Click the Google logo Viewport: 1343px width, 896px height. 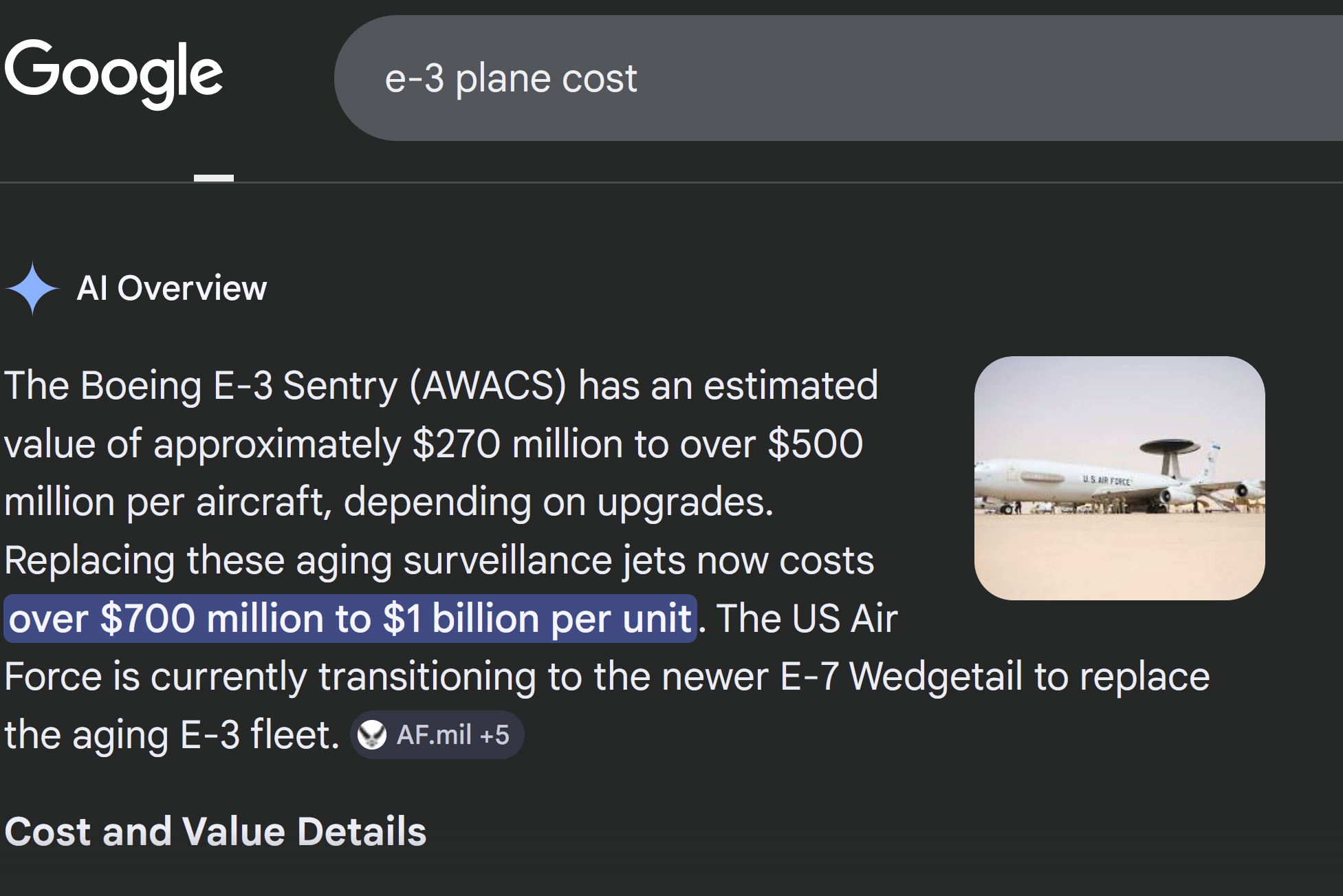[113, 73]
